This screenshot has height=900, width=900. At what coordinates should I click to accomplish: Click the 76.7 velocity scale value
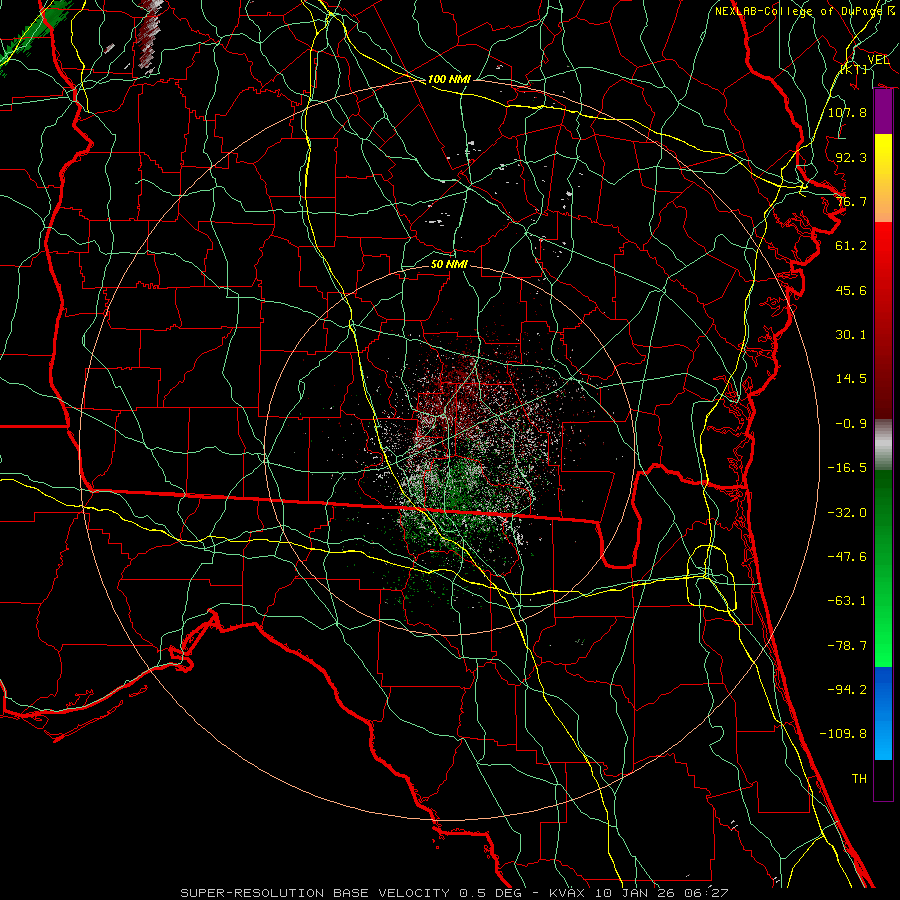[x=851, y=201]
